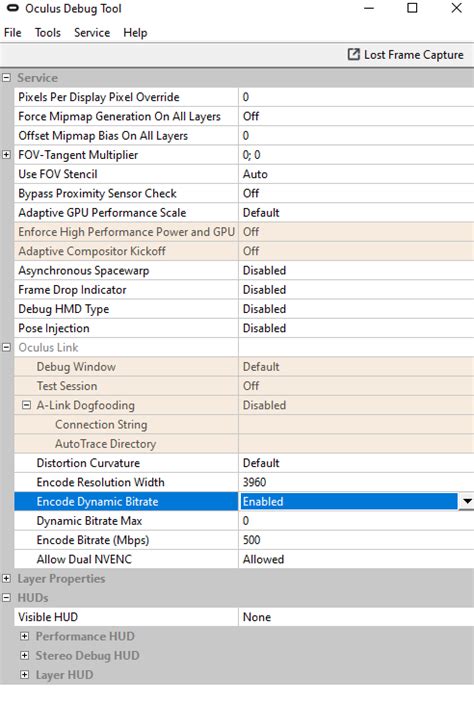Expand the Layer HUD group
Viewport: 474px width, 703px height.
(25, 675)
